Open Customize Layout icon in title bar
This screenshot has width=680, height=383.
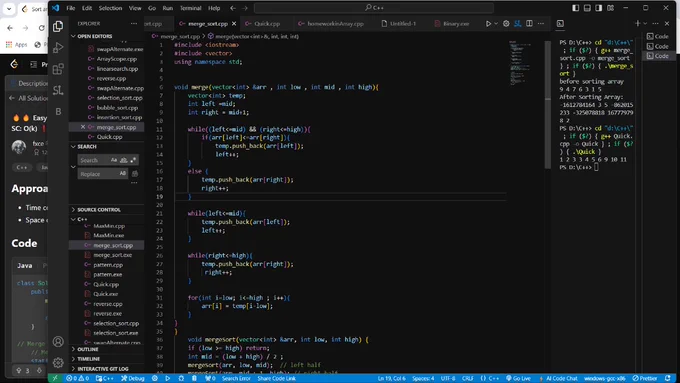pyautogui.click(x=611, y=8)
